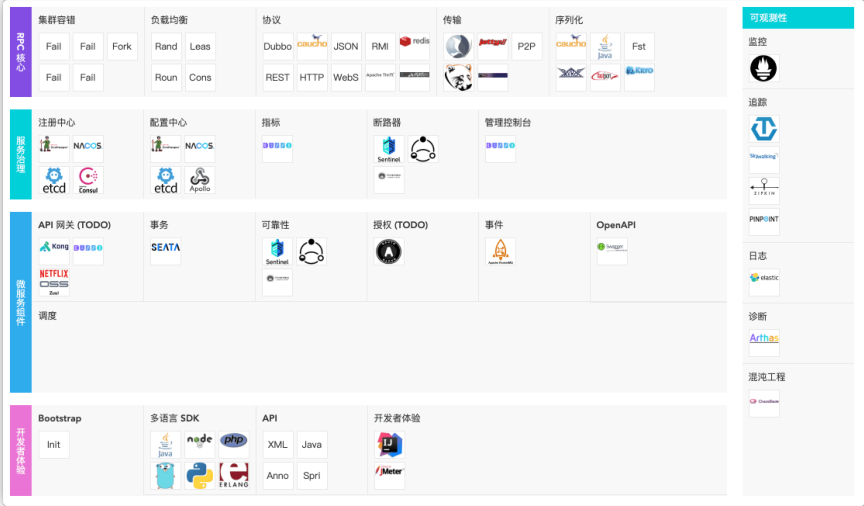This screenshot has width=864, height=506.
Task: Select the Netflix OSS Zuul icon
Action: [54, 282]
